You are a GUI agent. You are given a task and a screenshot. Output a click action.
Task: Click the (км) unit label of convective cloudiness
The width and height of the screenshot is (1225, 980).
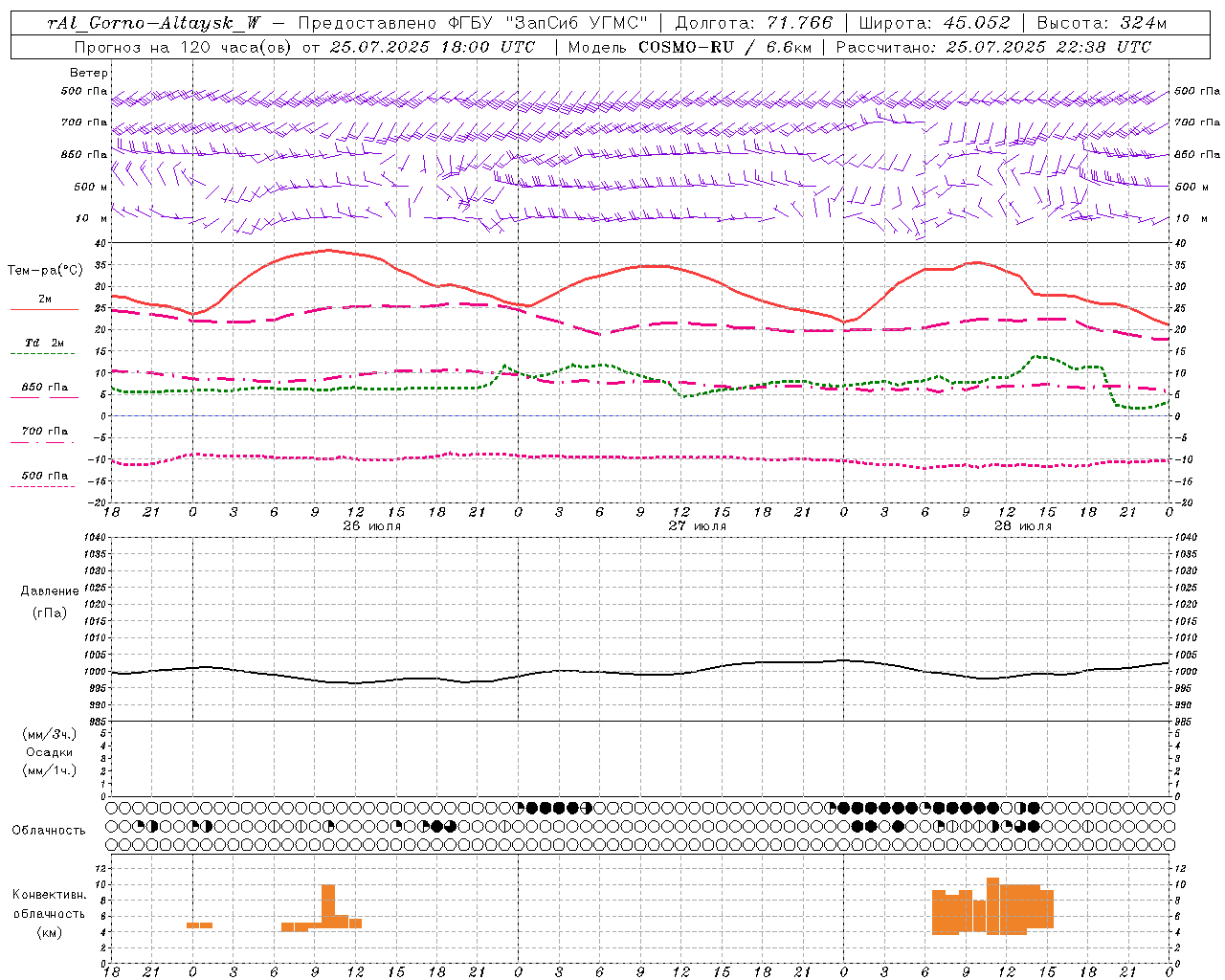(50, 932)
